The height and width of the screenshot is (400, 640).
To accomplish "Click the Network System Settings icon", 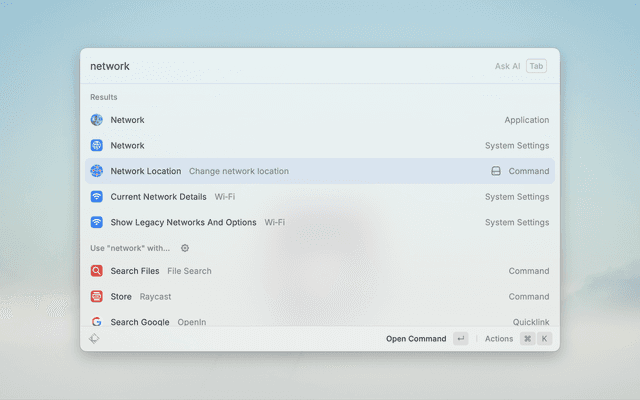I will tap(97, 146).
